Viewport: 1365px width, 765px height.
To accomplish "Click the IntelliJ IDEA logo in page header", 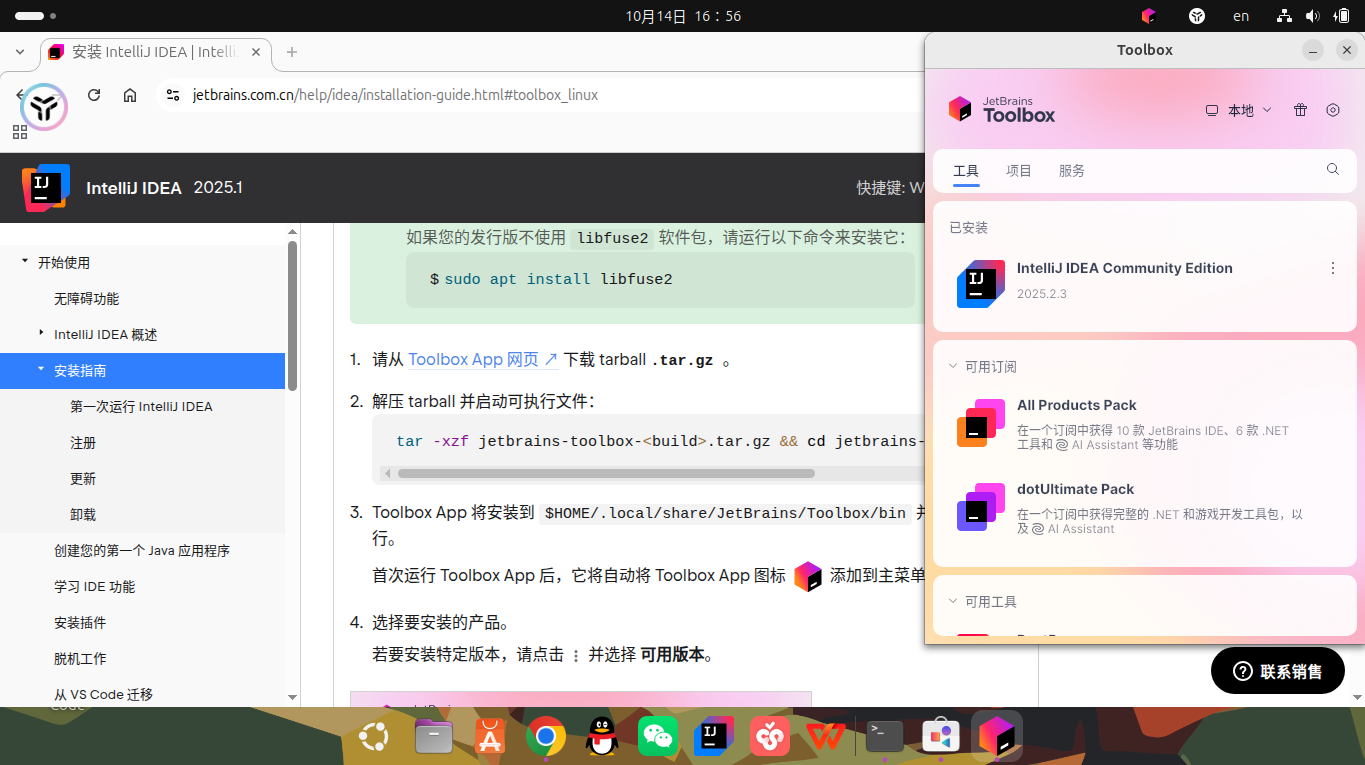I will point(46,187).
